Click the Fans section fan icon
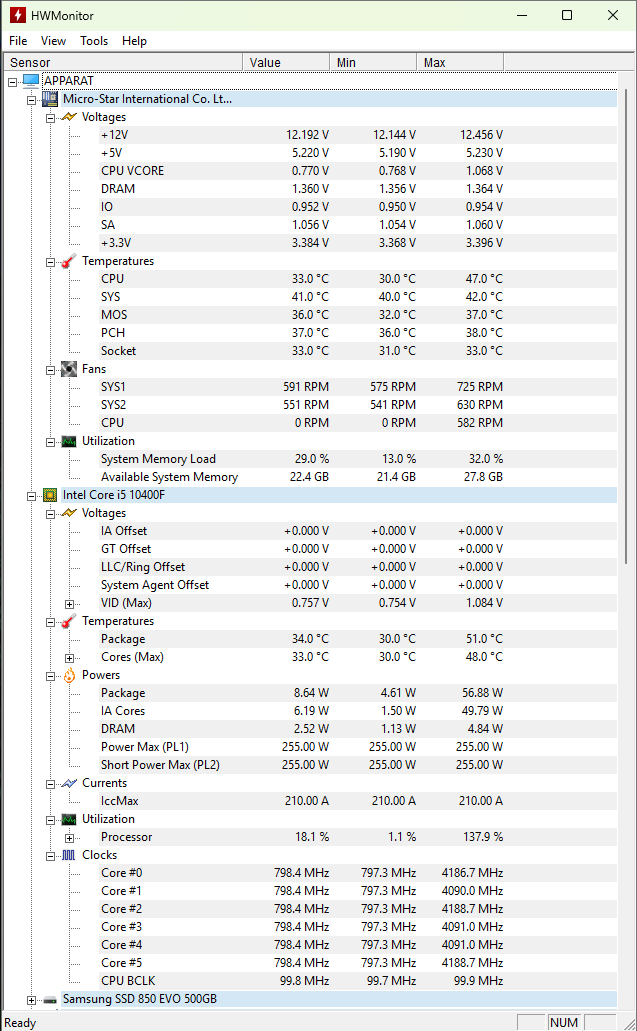The image size is (637, 1031). point(68,369)
